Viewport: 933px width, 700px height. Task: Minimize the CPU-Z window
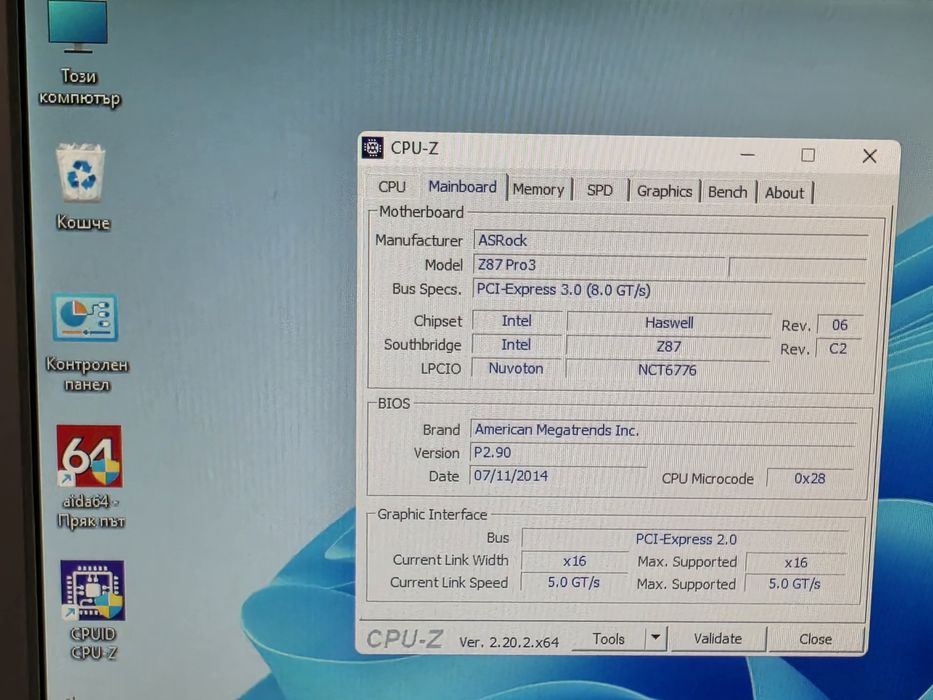pyautogui.click(x=747, y=155)
